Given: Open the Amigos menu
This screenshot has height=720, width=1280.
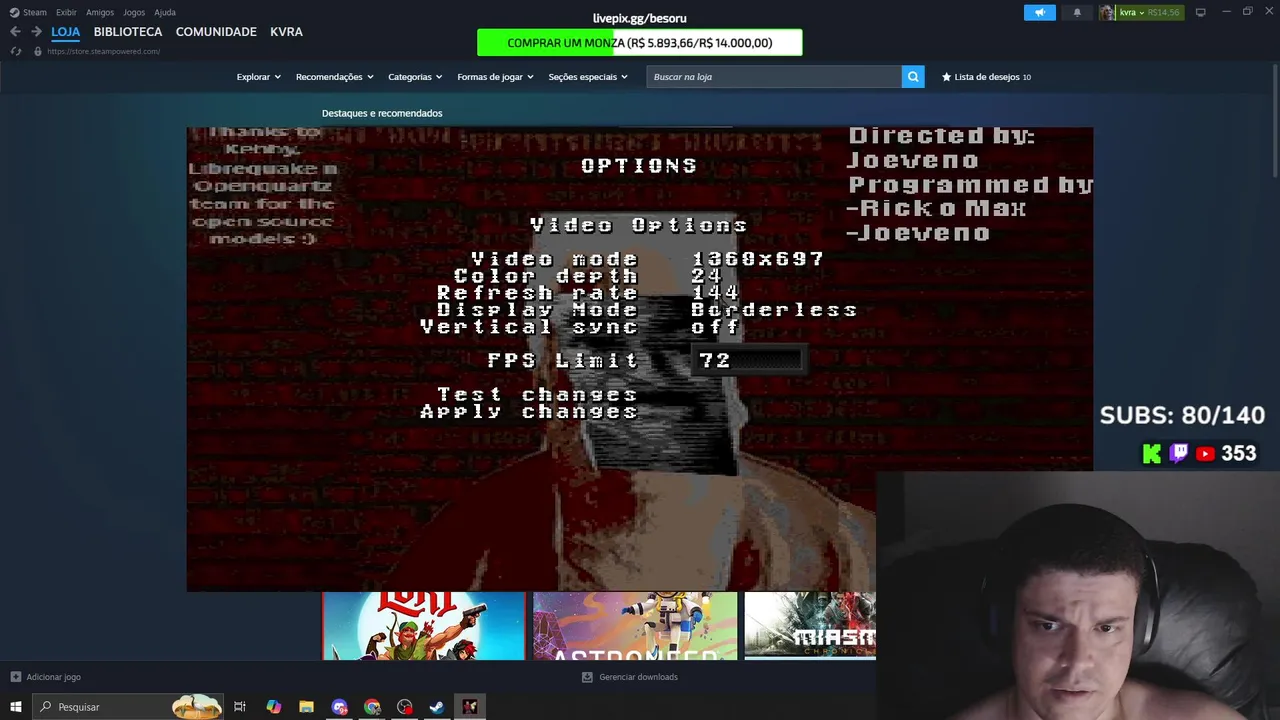Looking at the screenshot, I should (100, 12).
